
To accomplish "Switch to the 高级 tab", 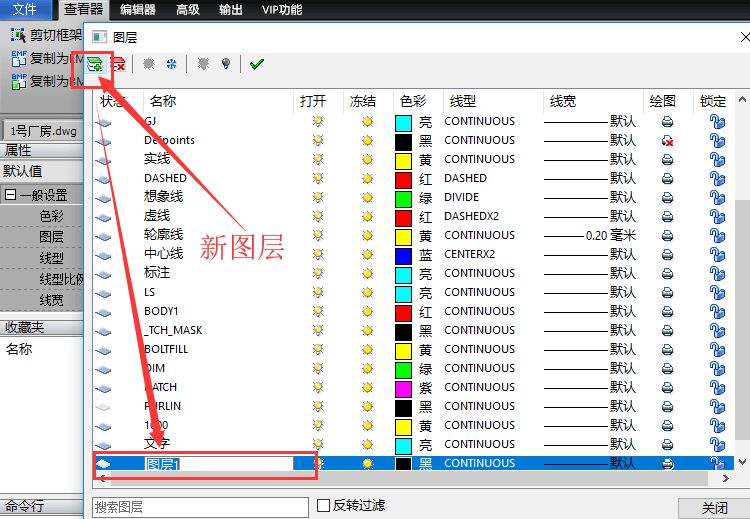I will 188,10.
